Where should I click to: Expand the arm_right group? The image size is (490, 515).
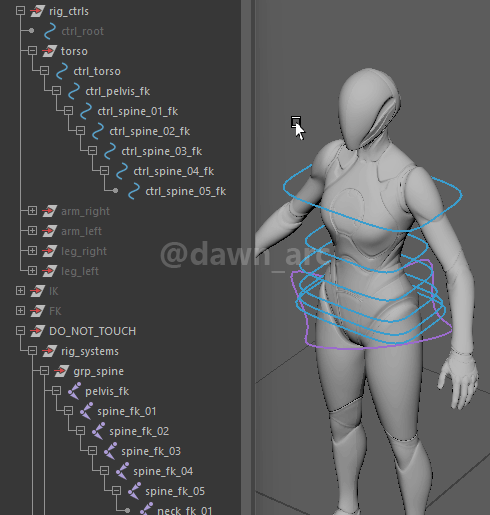click(32, 211)
